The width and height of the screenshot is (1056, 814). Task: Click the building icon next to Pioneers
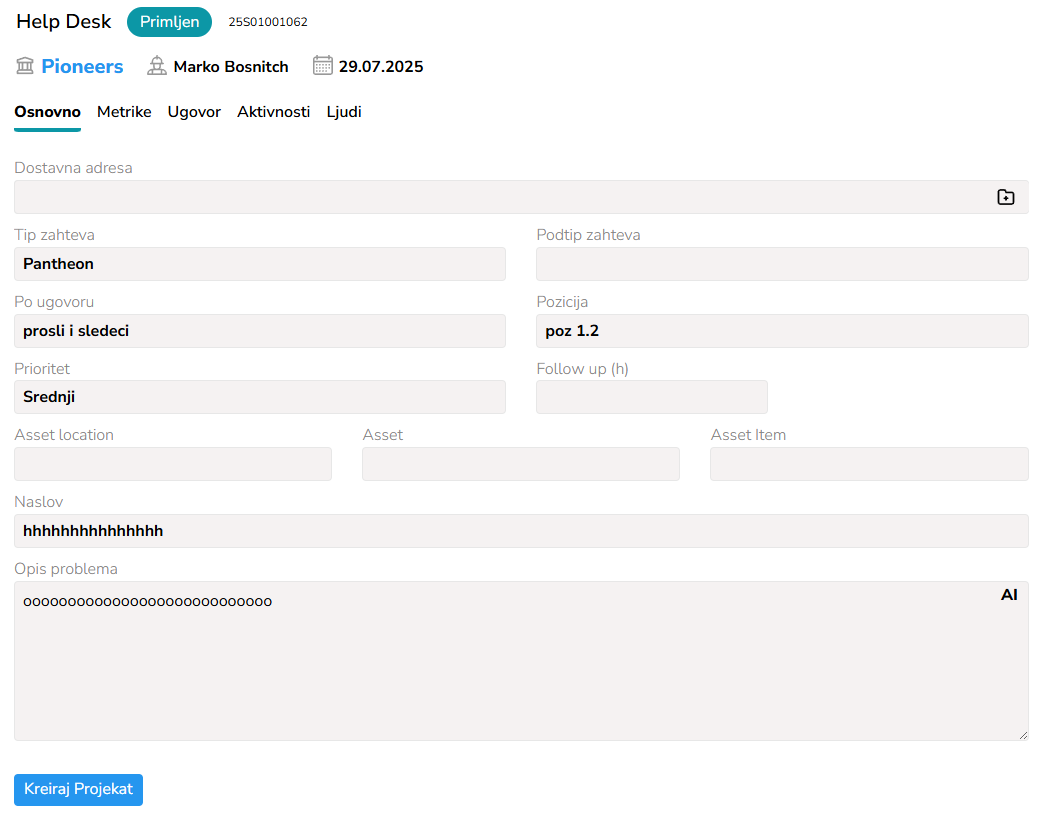click(x=25, y=67)
